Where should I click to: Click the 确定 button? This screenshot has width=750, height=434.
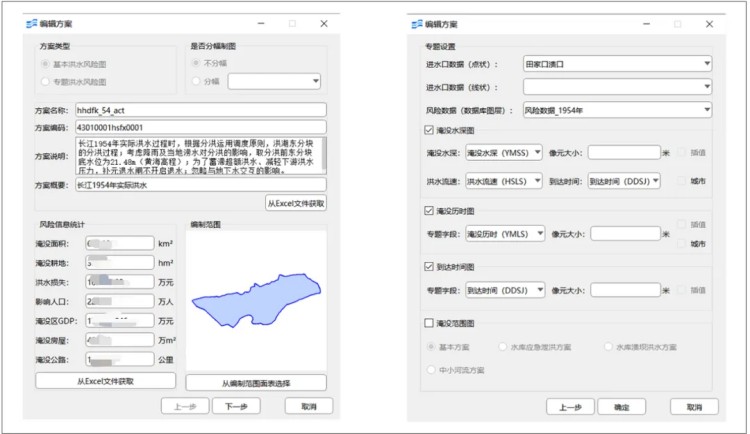[620, 407]
